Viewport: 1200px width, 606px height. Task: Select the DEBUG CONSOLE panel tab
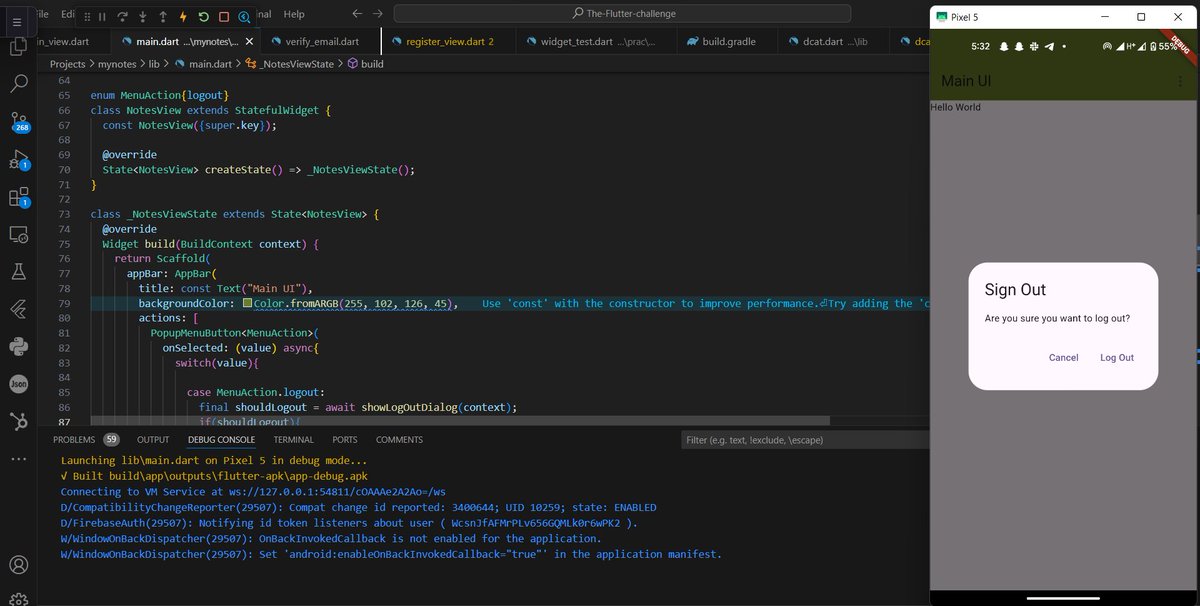point(221,440)
